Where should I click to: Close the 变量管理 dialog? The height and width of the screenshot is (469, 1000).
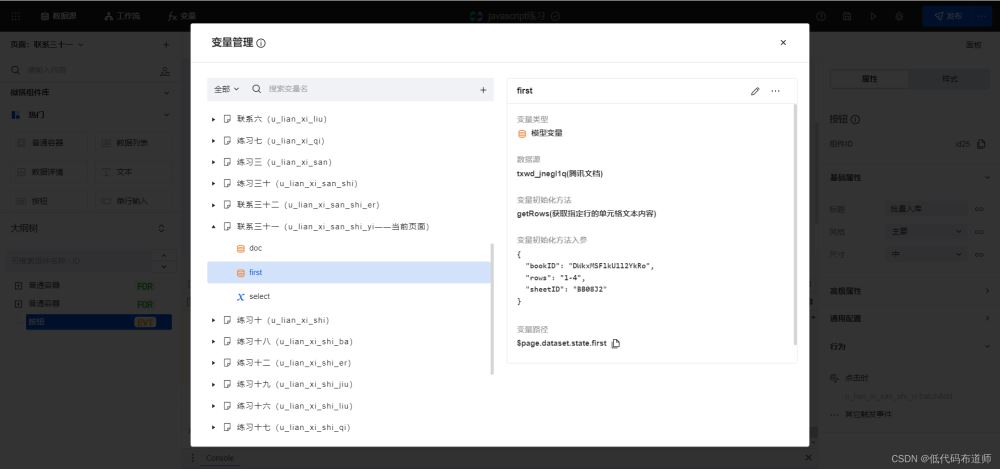point(783,43)
